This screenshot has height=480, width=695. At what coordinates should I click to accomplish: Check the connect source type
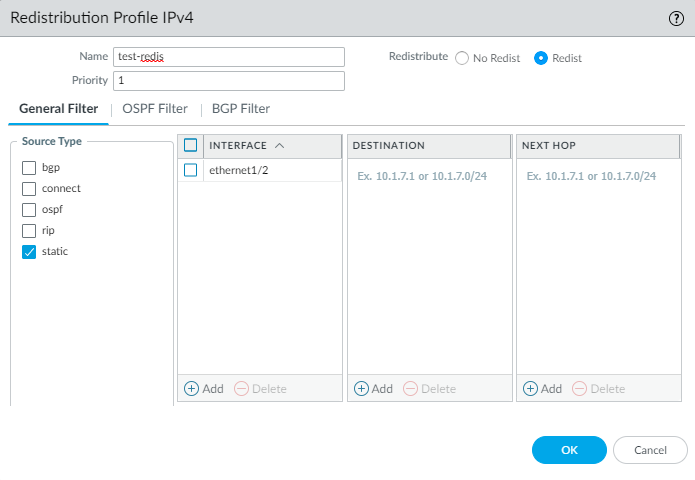coord(29,189)
